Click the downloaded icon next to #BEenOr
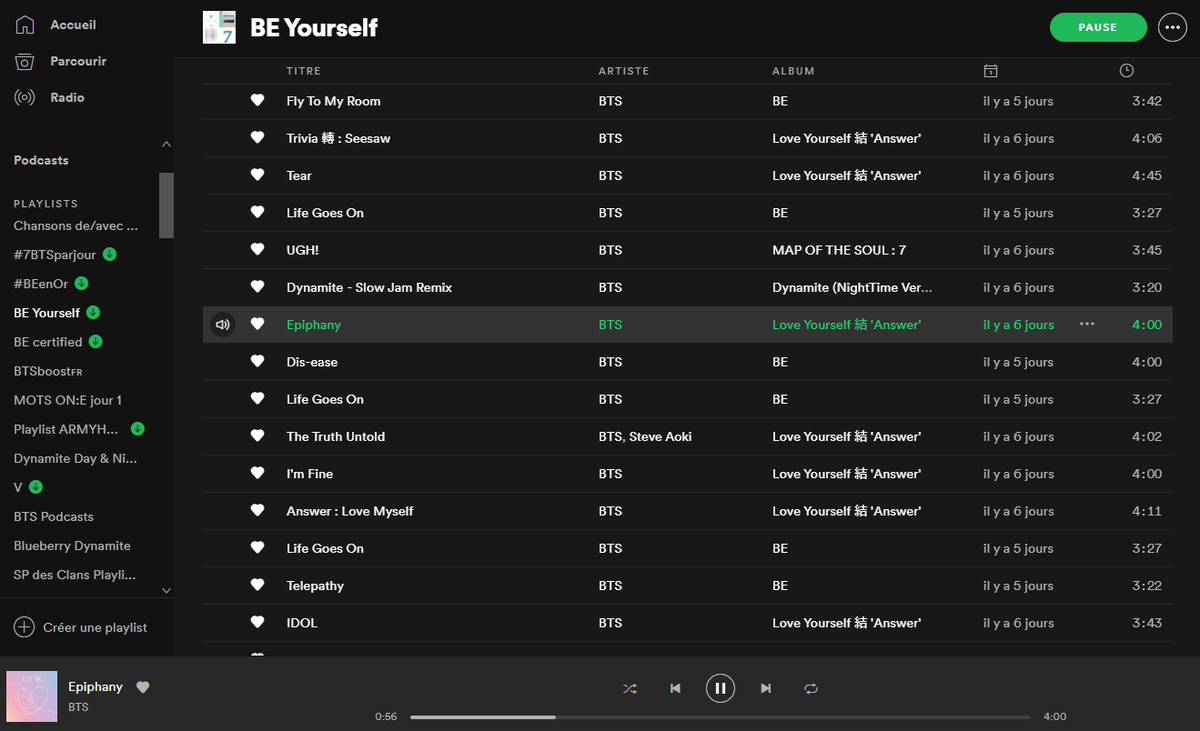 point(82,283)
